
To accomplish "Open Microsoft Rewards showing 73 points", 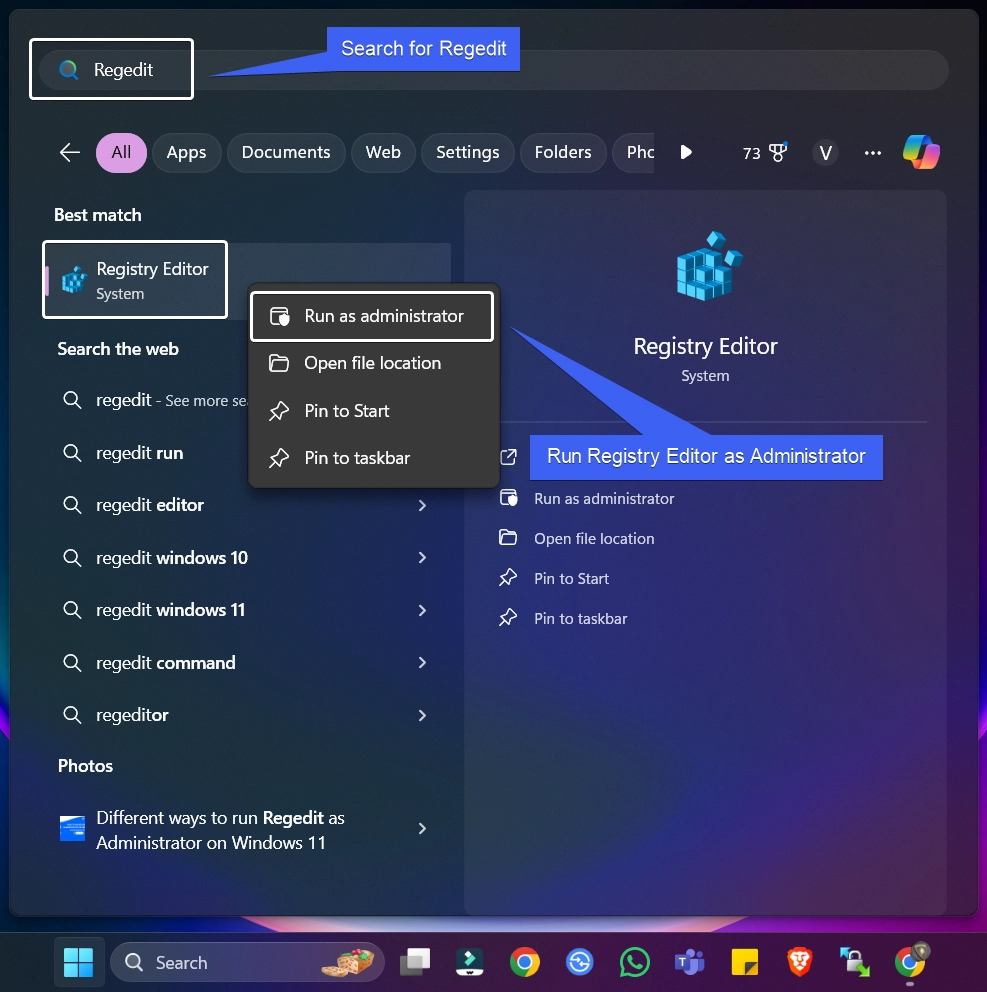I will pos(765,152).
